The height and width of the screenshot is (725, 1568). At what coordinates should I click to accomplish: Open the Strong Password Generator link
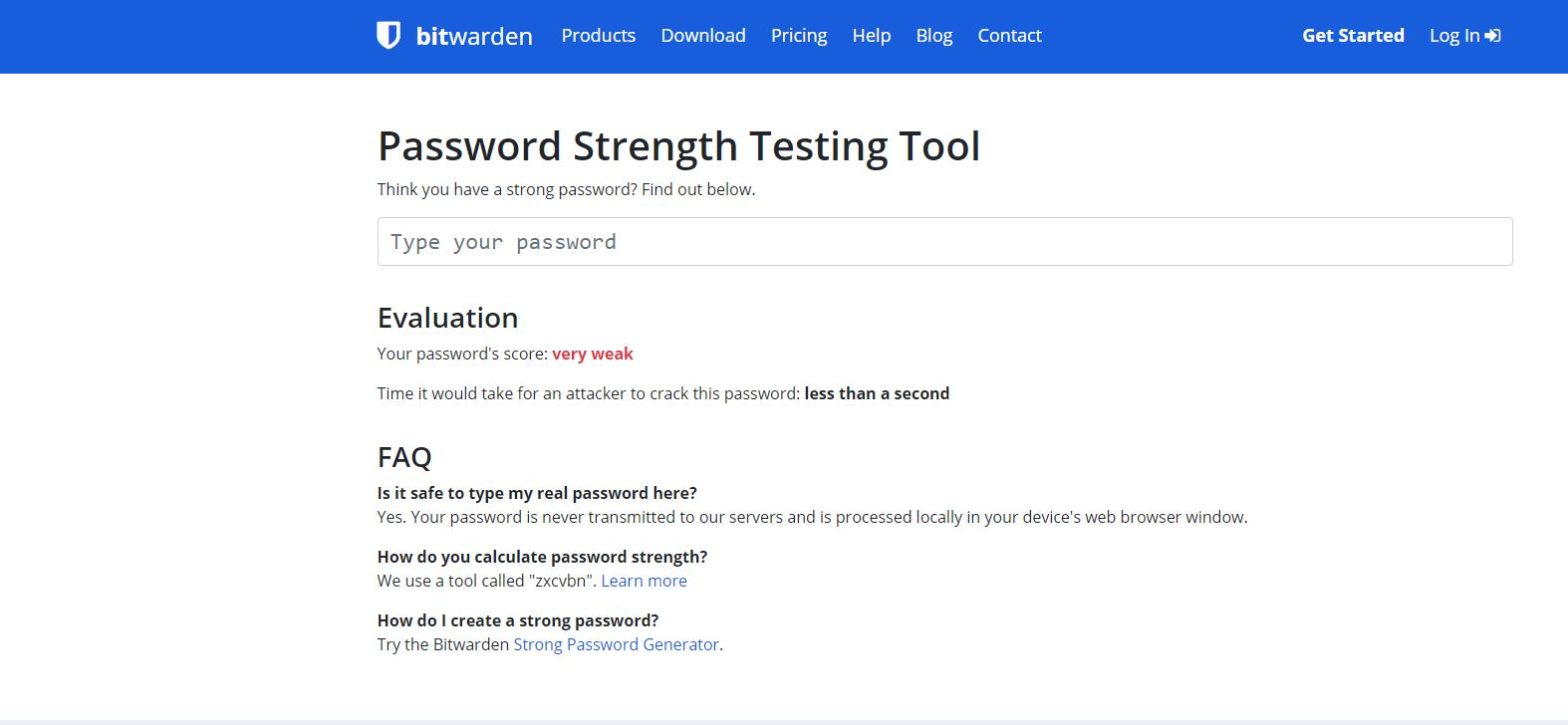616,644
